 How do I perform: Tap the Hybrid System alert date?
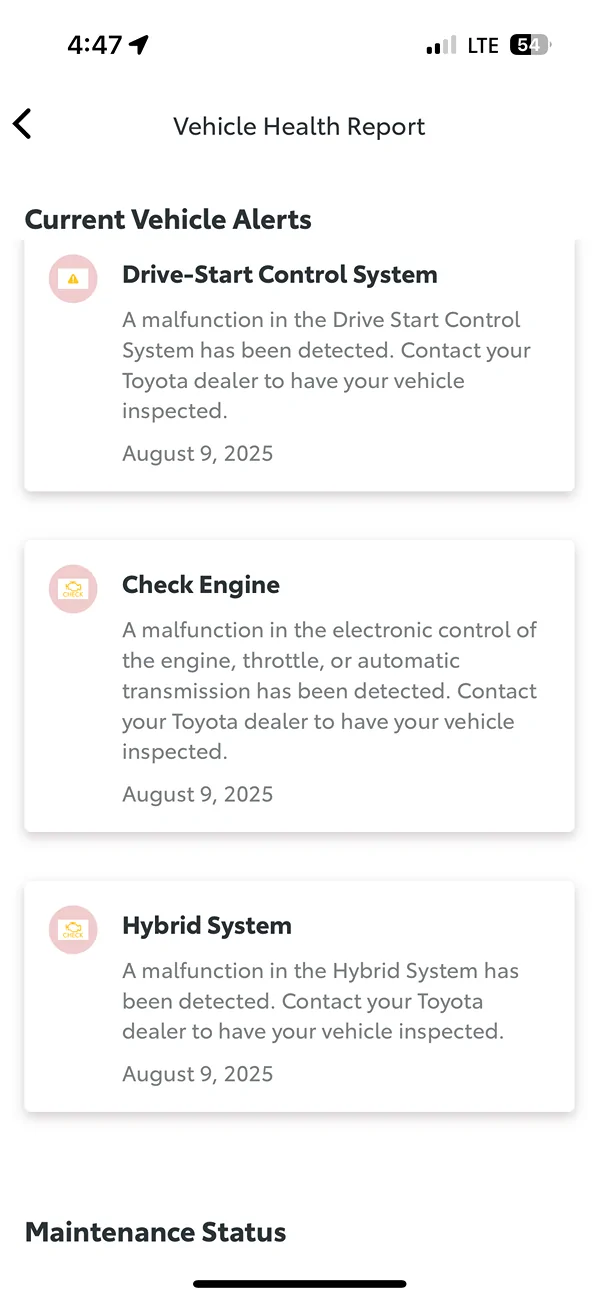[197, 1073]
